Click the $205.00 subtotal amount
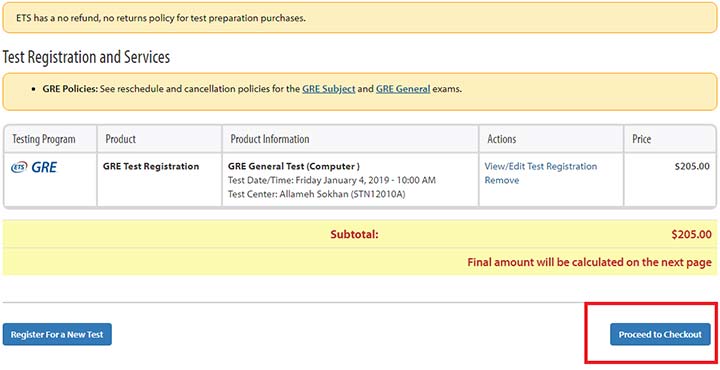The width and height of the screenshot is (720, 370). (x=691, y=235)
